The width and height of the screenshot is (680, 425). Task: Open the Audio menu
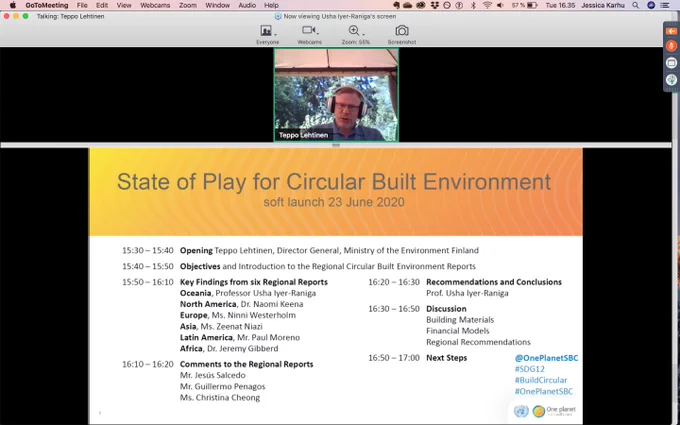(247, 5)
